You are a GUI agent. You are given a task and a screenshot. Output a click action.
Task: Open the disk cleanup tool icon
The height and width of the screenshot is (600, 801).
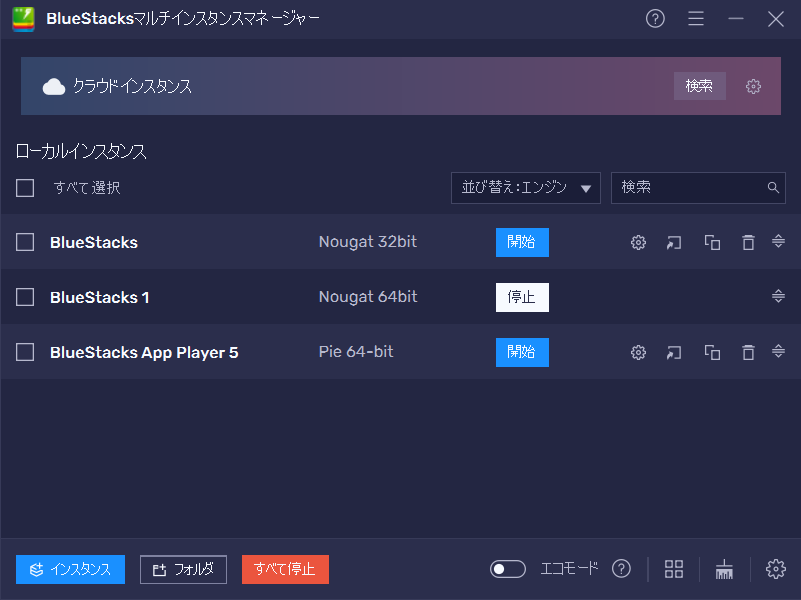pos(725,569)
